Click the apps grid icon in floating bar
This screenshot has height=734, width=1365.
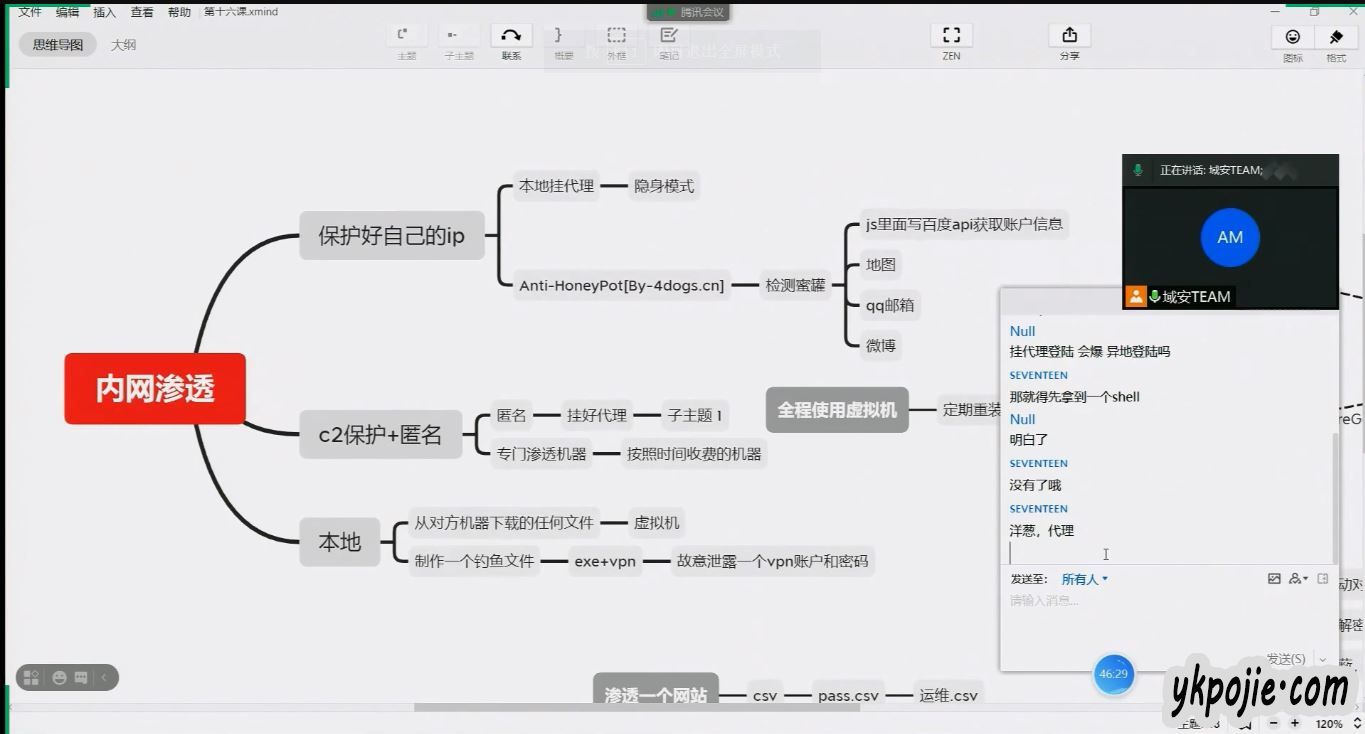click(31, 678)
